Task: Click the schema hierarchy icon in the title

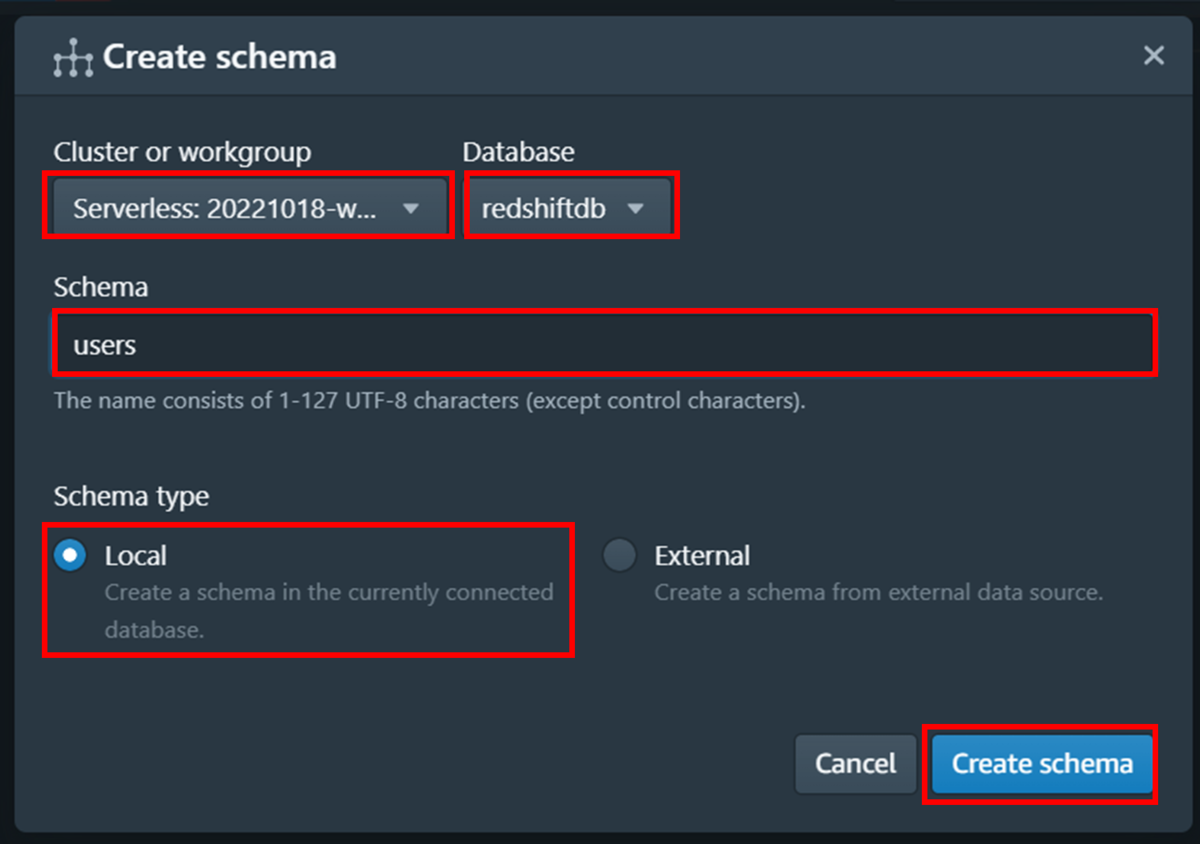Action: [x=72, y=58]
